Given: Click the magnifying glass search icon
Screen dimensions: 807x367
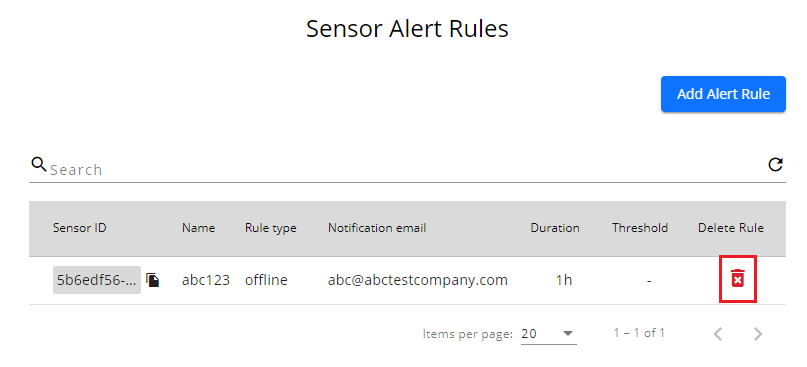Looking at the screenshot, I should [x=39, y=164].
